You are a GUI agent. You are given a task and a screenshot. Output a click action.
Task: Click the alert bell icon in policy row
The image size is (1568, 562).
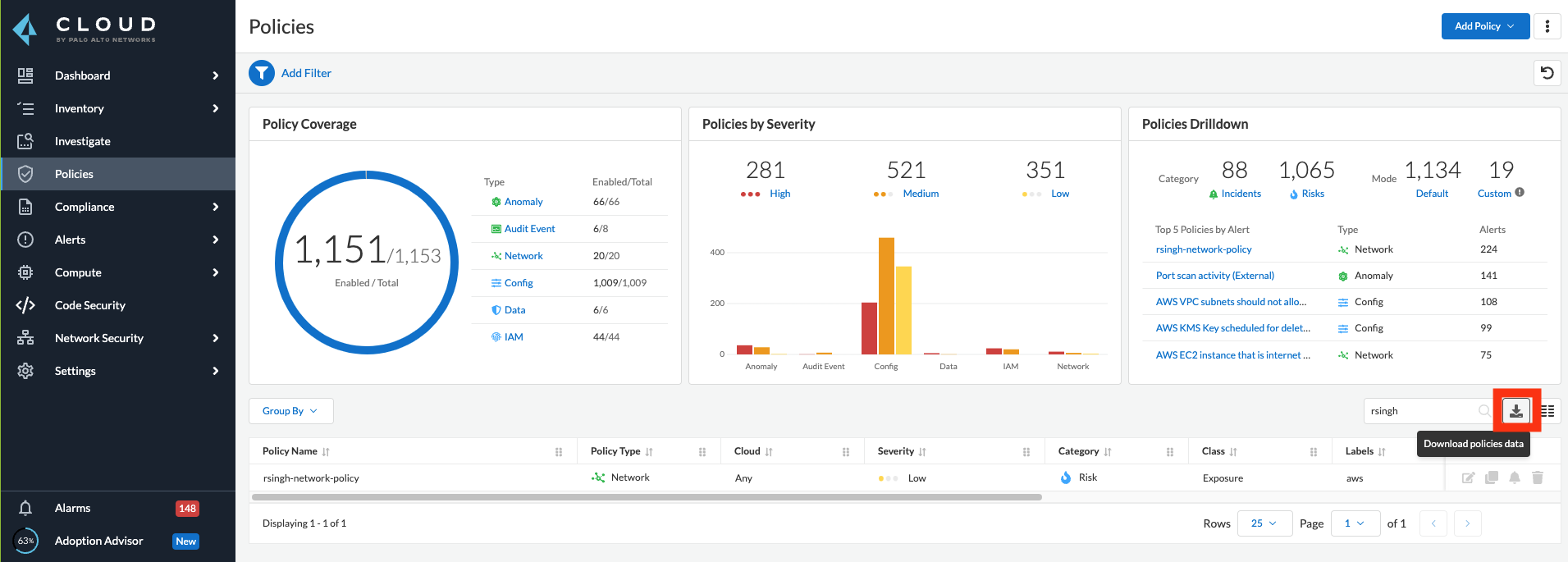coord(1515,477)
